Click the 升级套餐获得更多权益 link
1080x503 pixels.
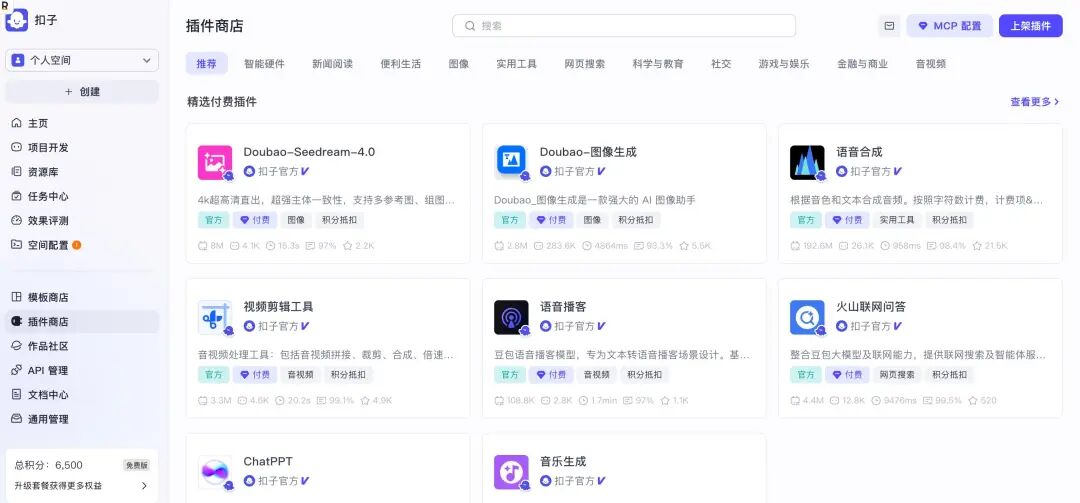pyautogui.click(x=58, y=486)
